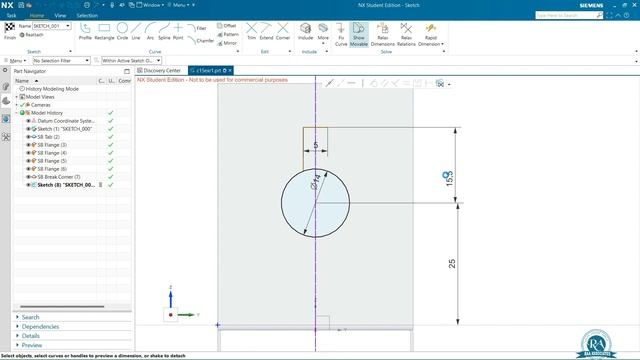640x360 pixels.
Task: Toggle visibility of SB Tab (2)
Action: [x=29, y=137]
